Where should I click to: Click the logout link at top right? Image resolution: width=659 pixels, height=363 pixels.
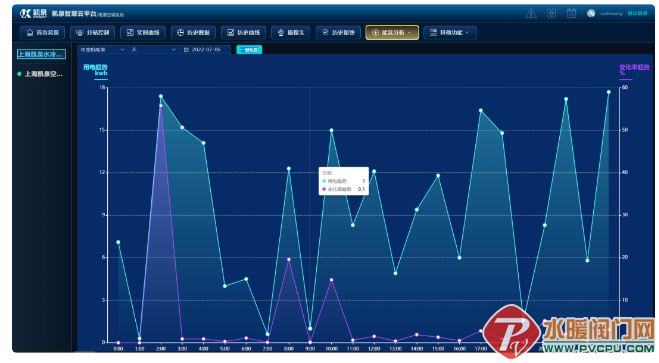click(637, 13)
